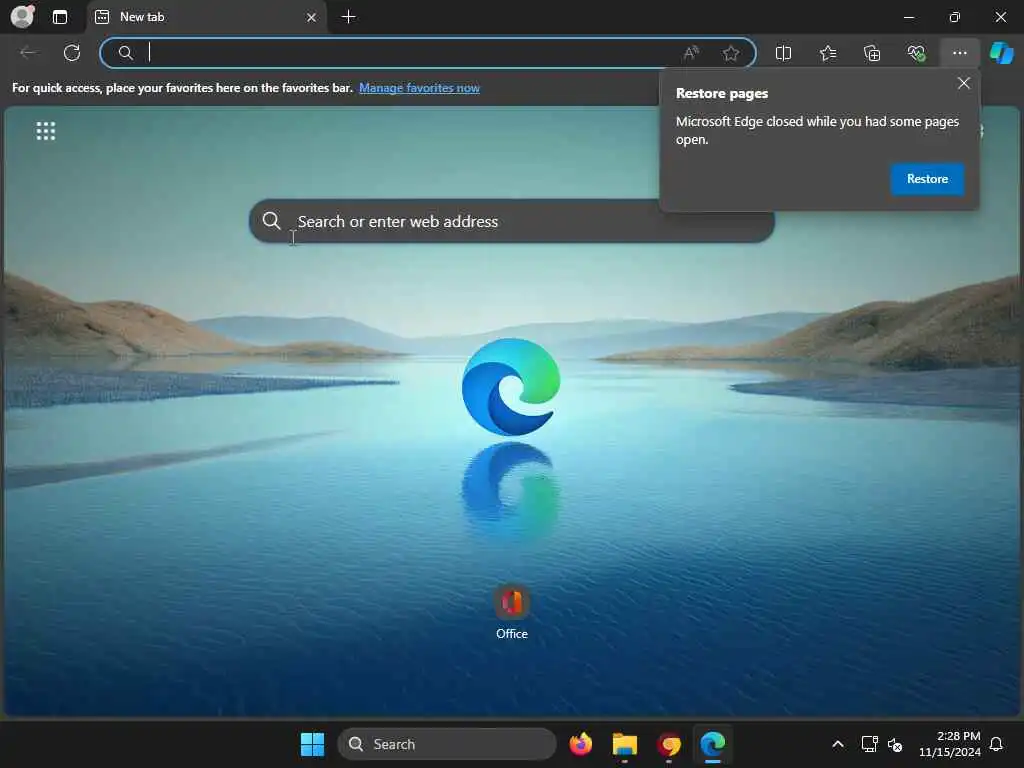
Task: Open Split screen view
Action: [x=783, y=53]
